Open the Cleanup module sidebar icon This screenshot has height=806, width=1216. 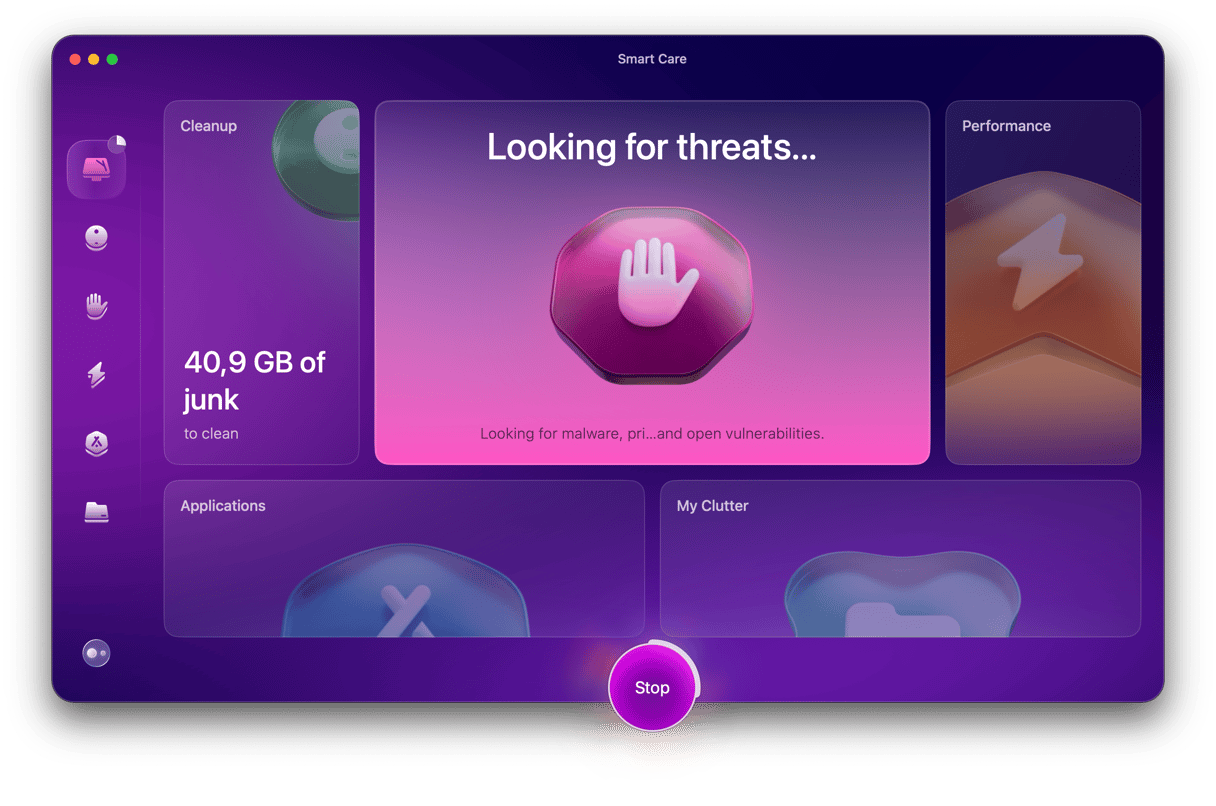click(x=96, y=238)
